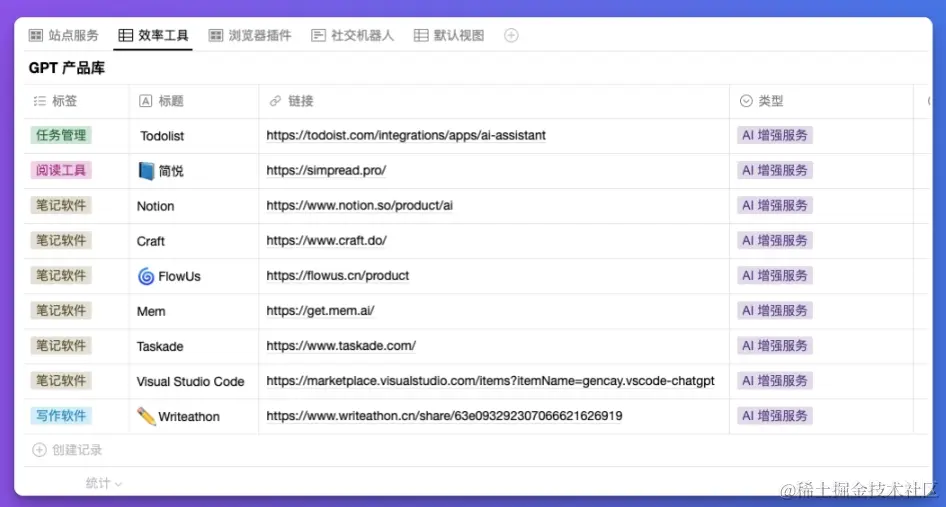The height and width of the screenshot is (507, 946).
Task: Select the 效率工具 tab
Action: [153, 36]
